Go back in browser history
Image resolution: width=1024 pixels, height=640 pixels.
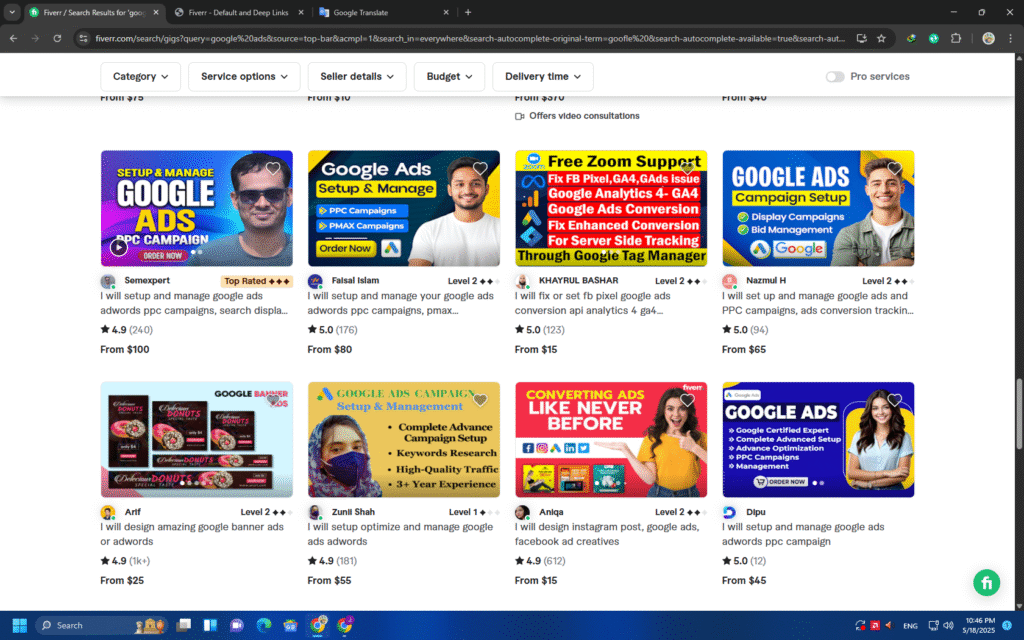pos(14,39)
